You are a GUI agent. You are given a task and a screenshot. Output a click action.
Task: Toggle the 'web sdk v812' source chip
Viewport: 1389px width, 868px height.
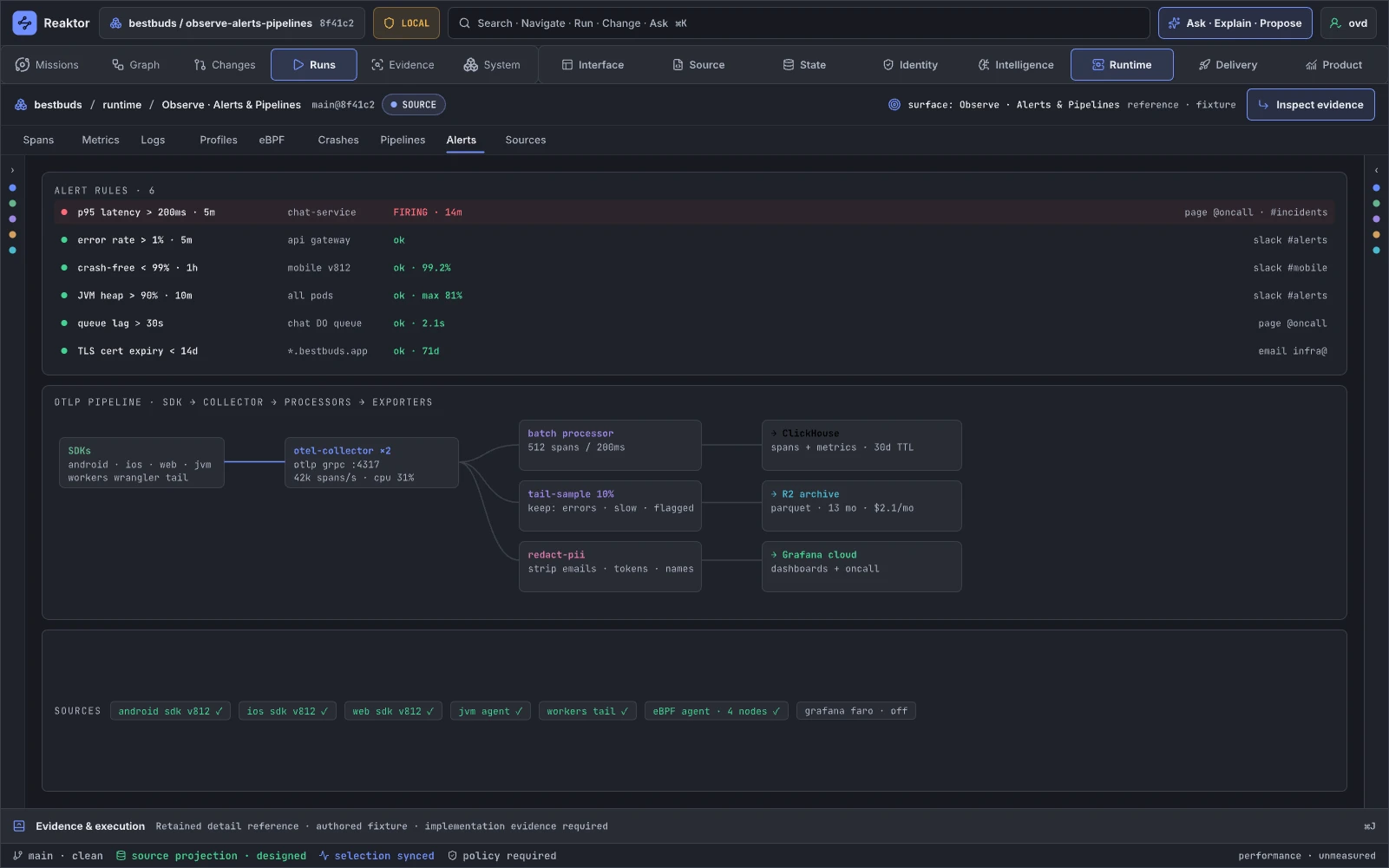point(393,711)
